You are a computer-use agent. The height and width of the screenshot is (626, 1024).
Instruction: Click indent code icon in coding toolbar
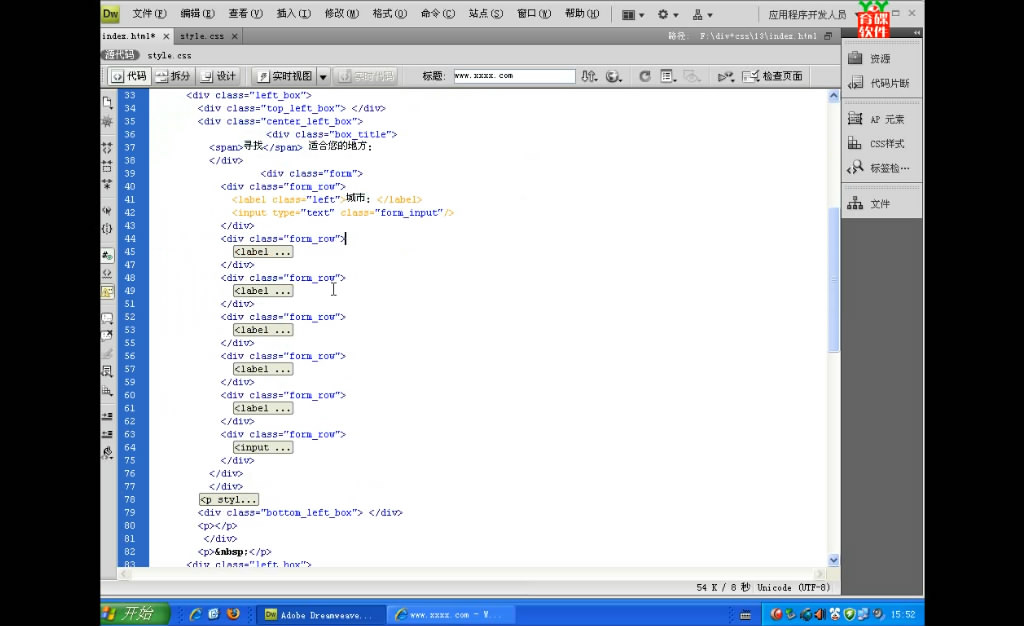coord(107,416)
